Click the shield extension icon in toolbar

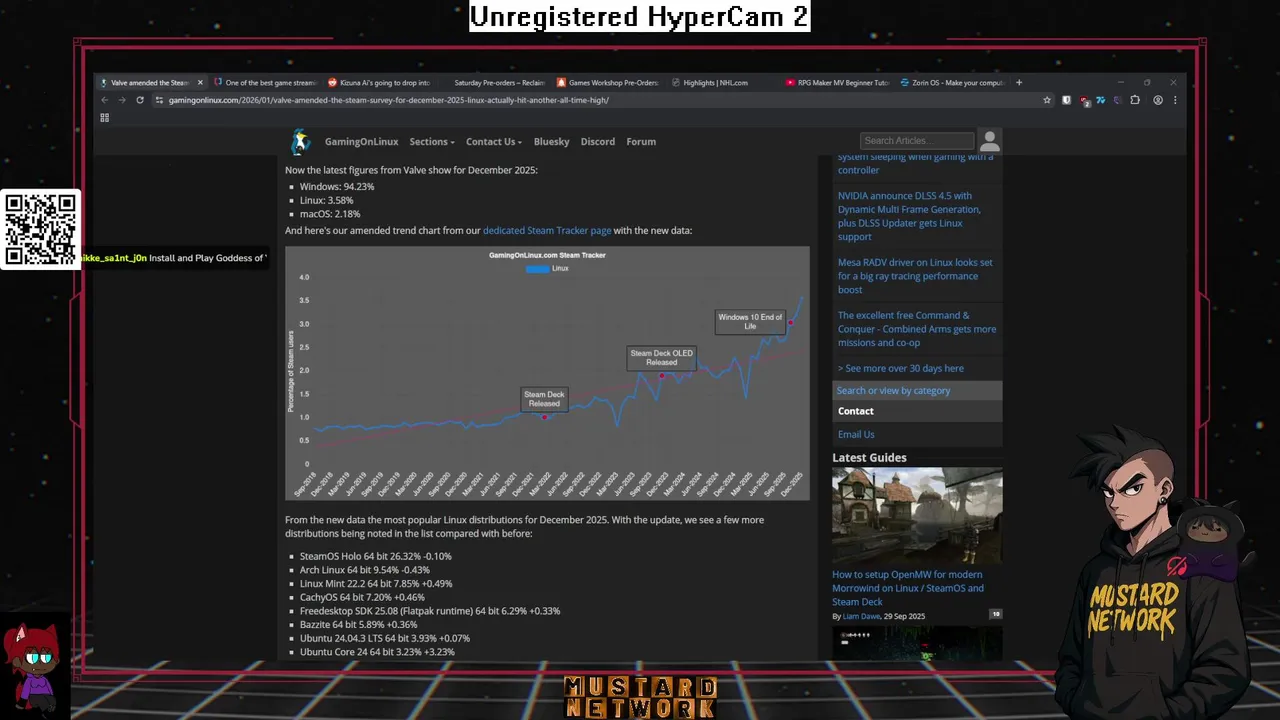pyautogui.click(x=1066, y=100)
